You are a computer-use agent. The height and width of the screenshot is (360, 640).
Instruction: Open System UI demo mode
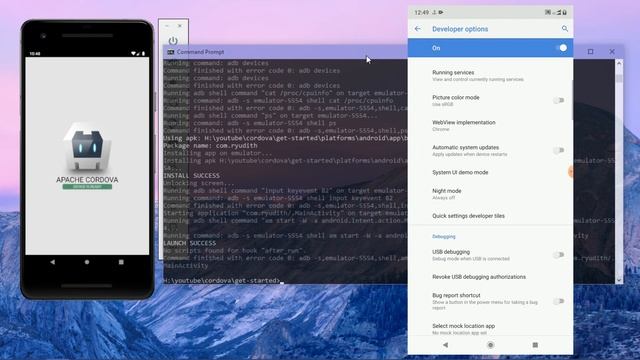point(490,173)
